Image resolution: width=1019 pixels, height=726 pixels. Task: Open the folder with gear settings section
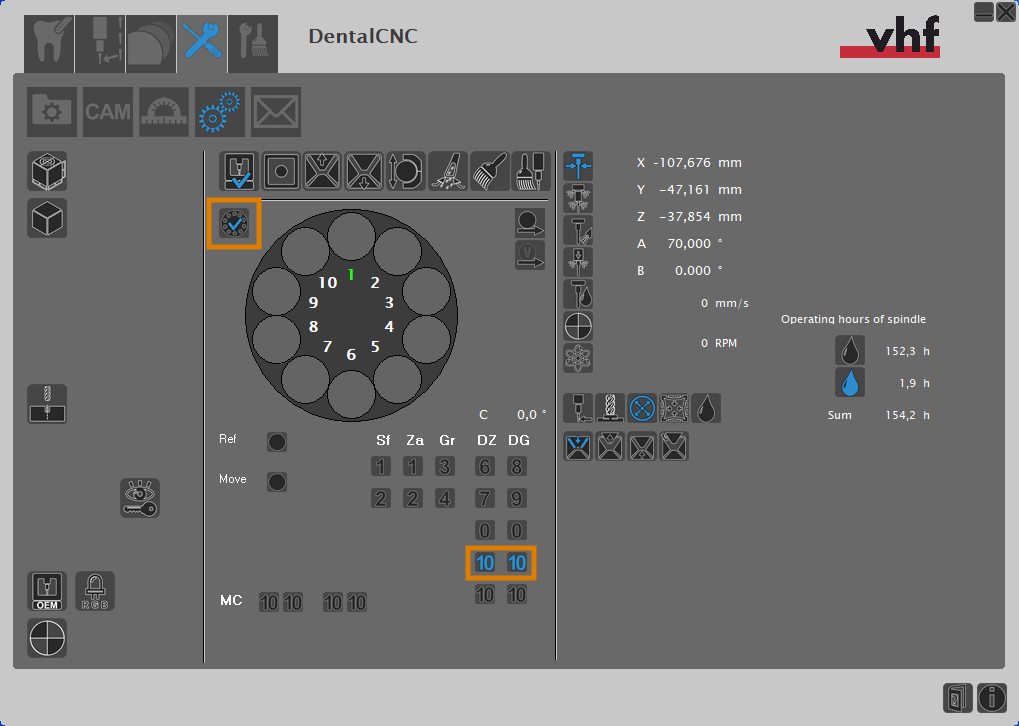(x=52, y=112)
